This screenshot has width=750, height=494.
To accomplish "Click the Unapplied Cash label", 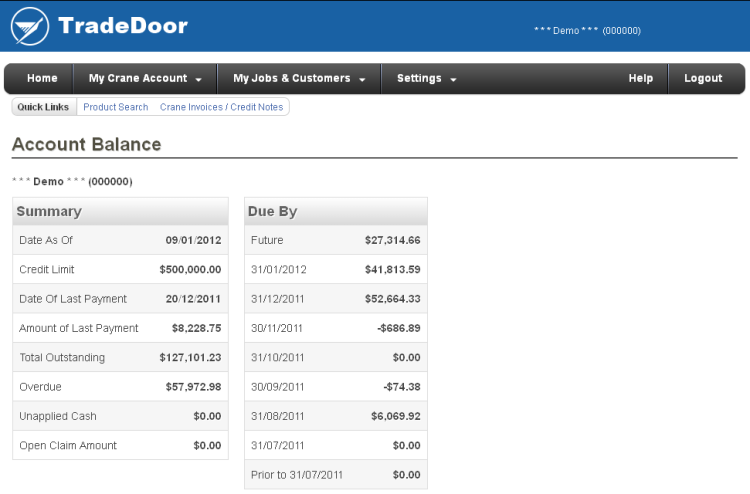I will click(58, 416).
